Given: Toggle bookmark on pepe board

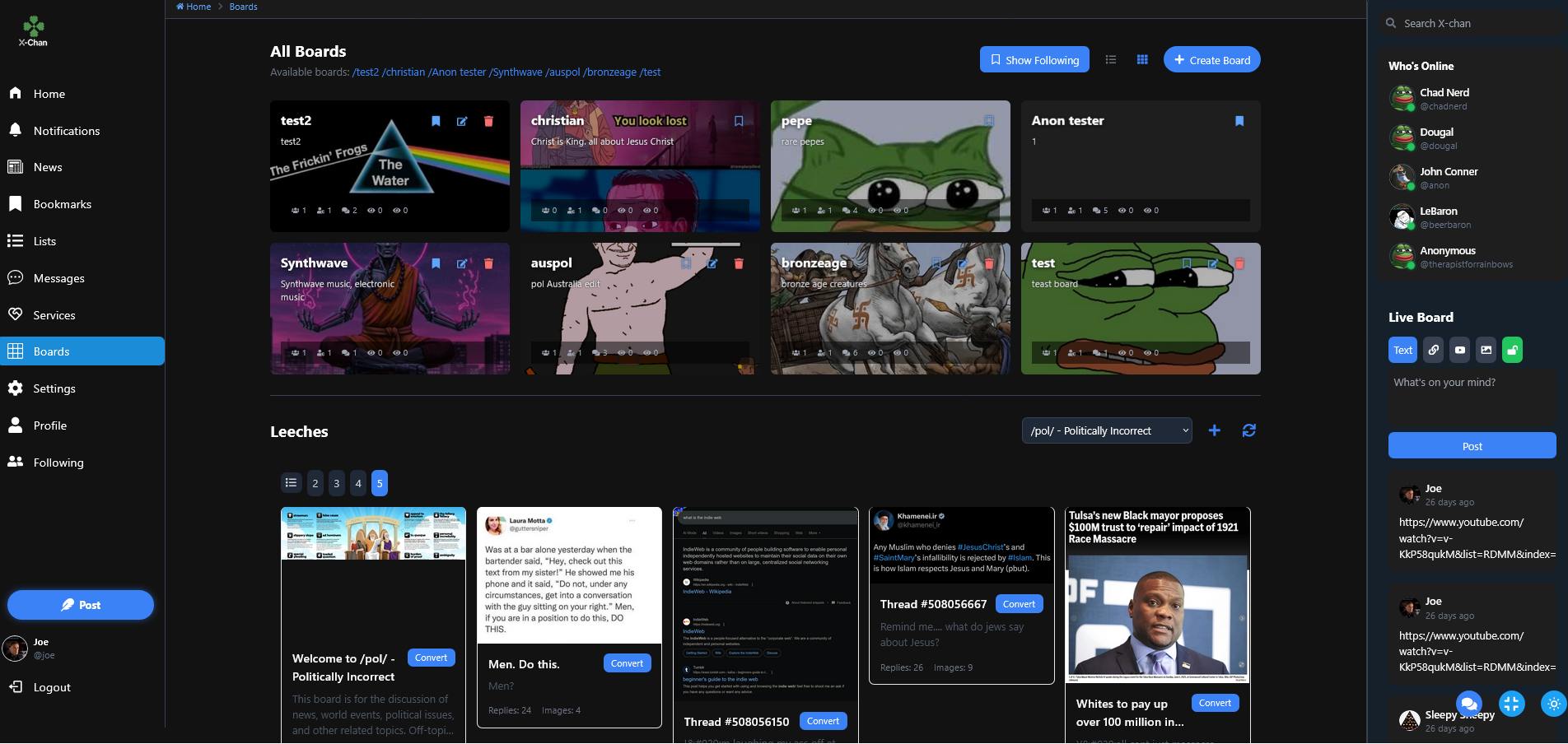Looking at the screenshot, I should (x=989, y=121).
